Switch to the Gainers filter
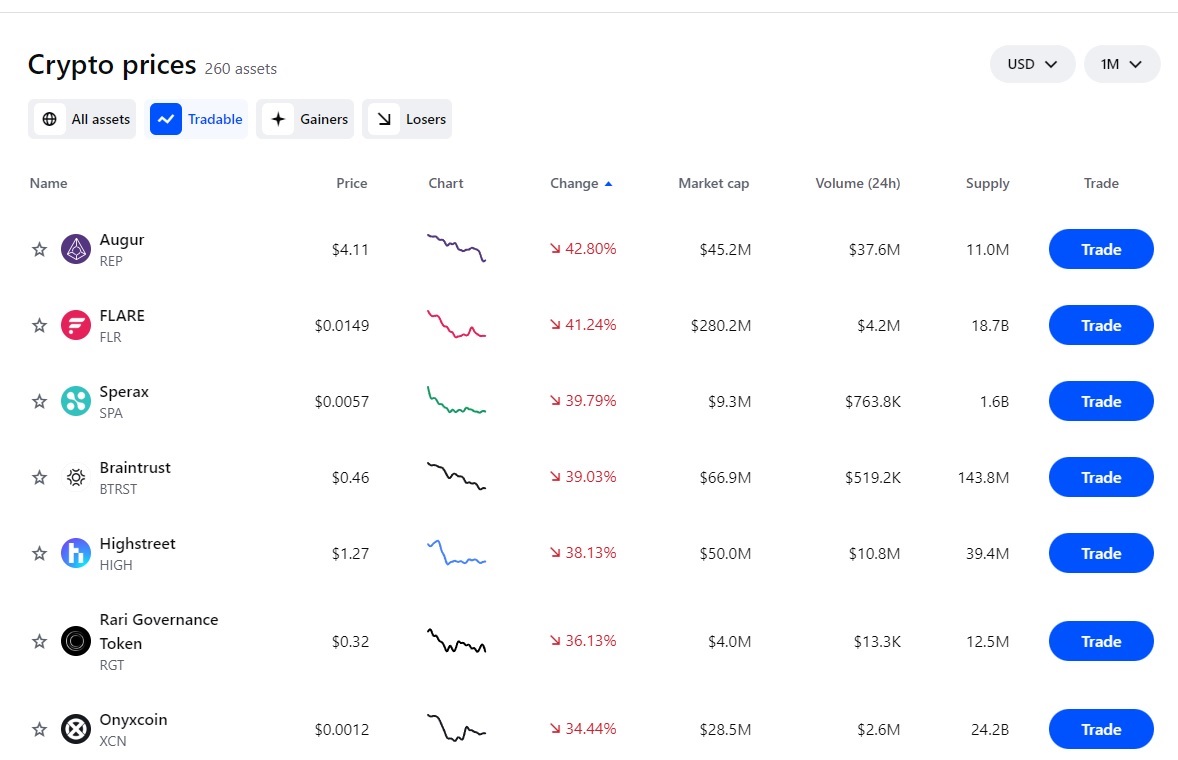The height and width of the screenshot is (760, 1178). pyautogui.click(x=305, y=119)
